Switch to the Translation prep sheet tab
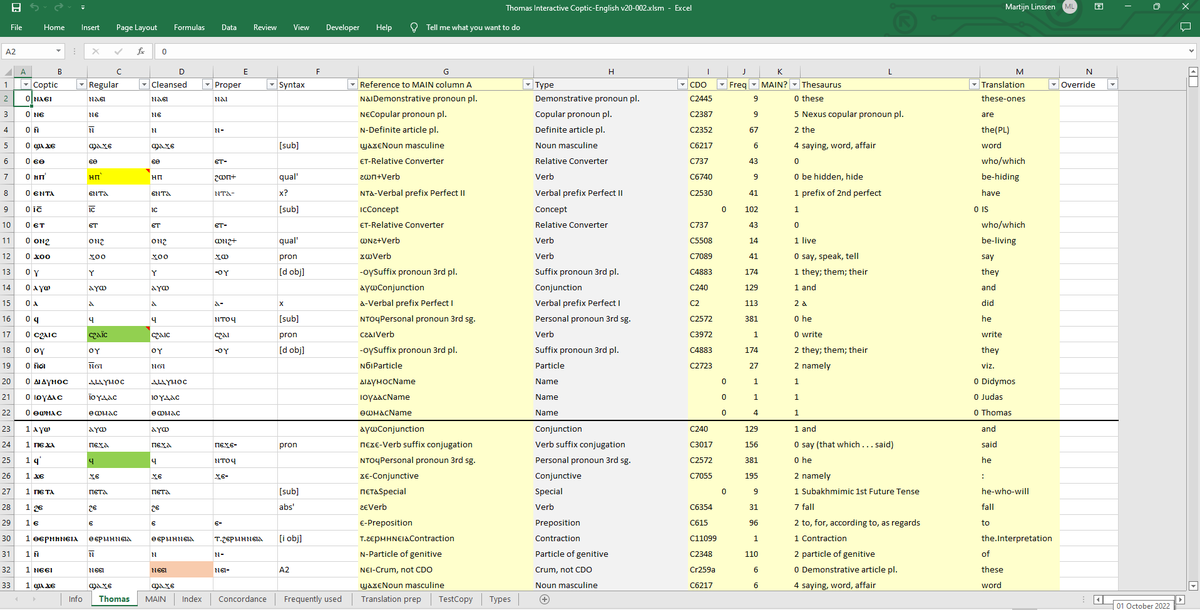This screenshot has height=610, width=1200. click(391, 599)
